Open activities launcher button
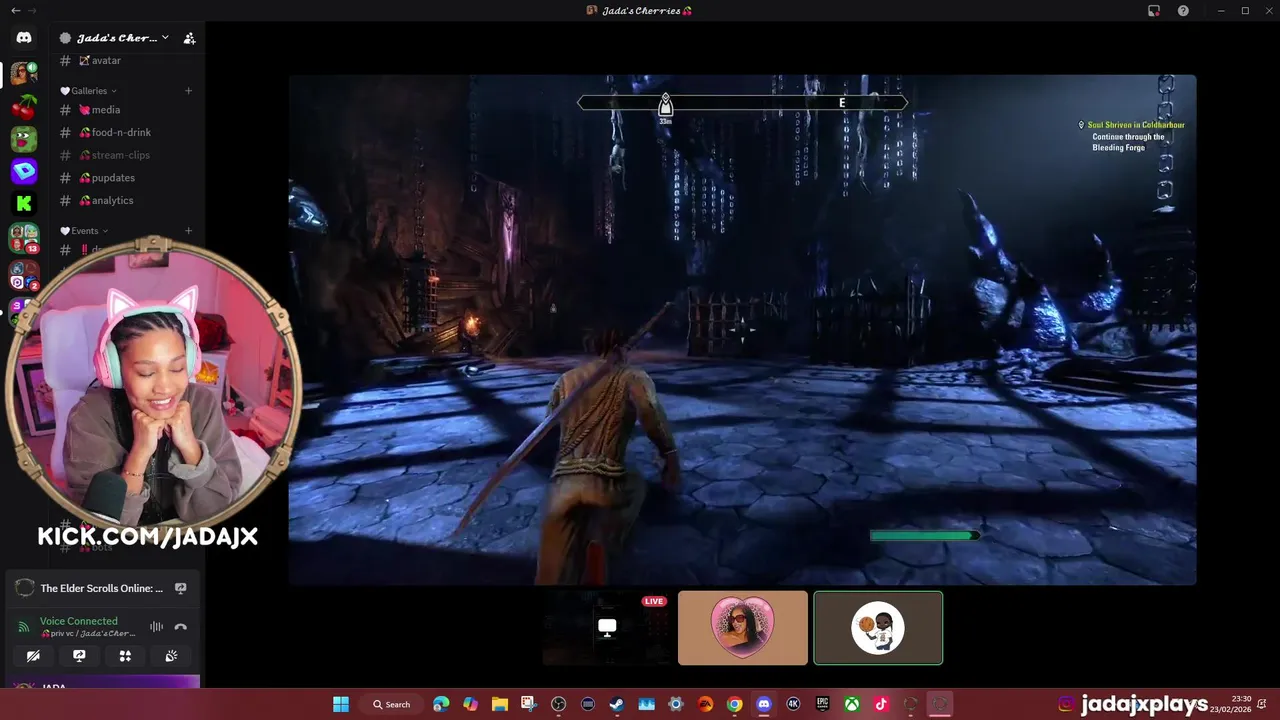1280x720 pixels. pos(125,656)
